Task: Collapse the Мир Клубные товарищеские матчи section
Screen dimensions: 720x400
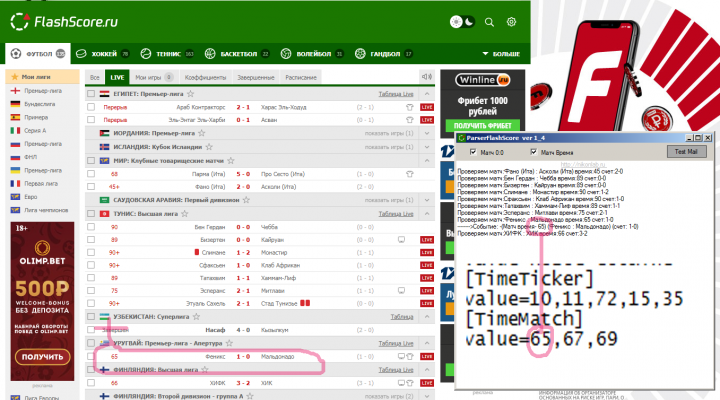Action: (x=427, y=161)
